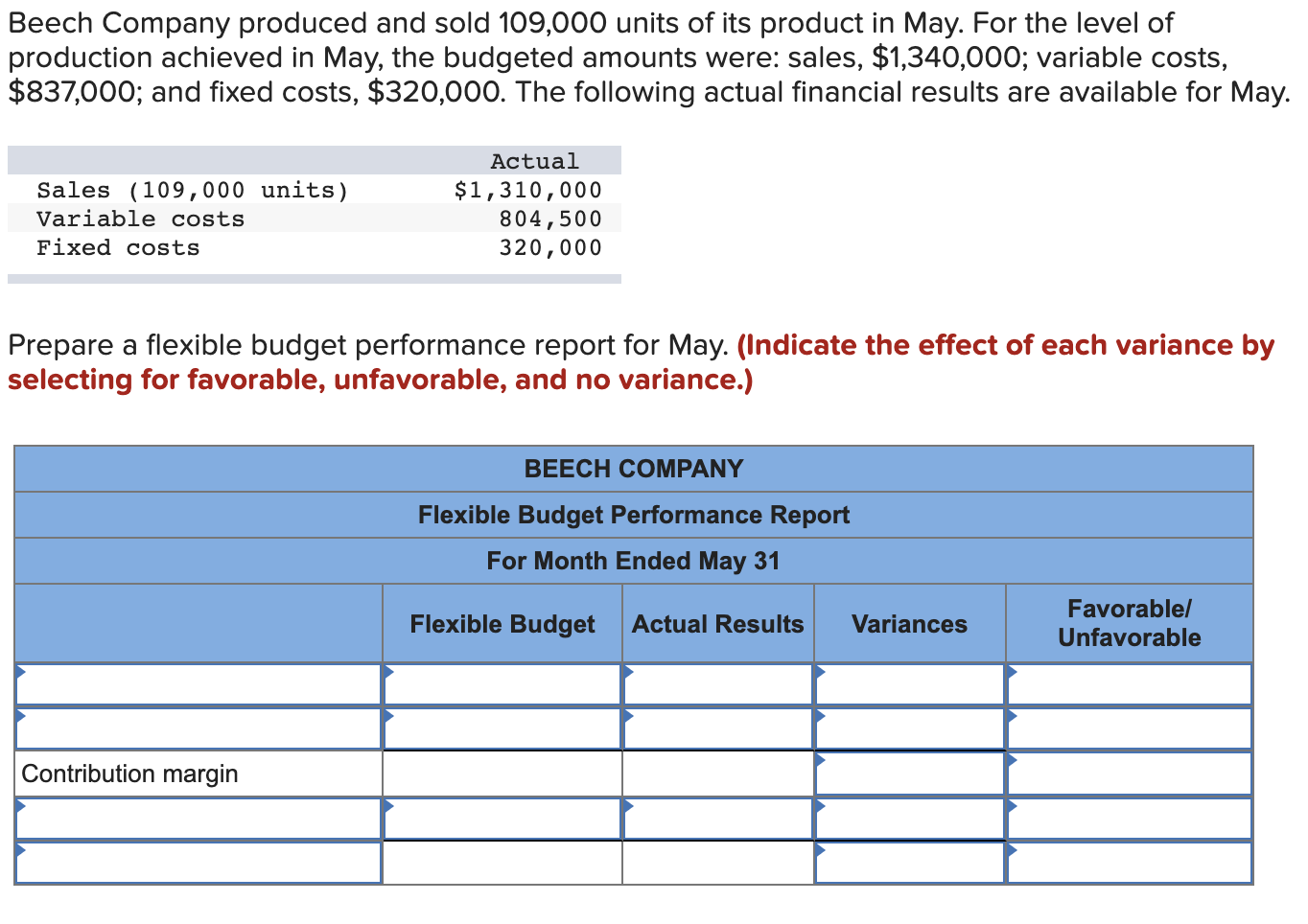Image resolution: width=1308 pixels, height=924 pixels.
Task: Open the first row's account name dropdown
Action: (x=199, y=684)
